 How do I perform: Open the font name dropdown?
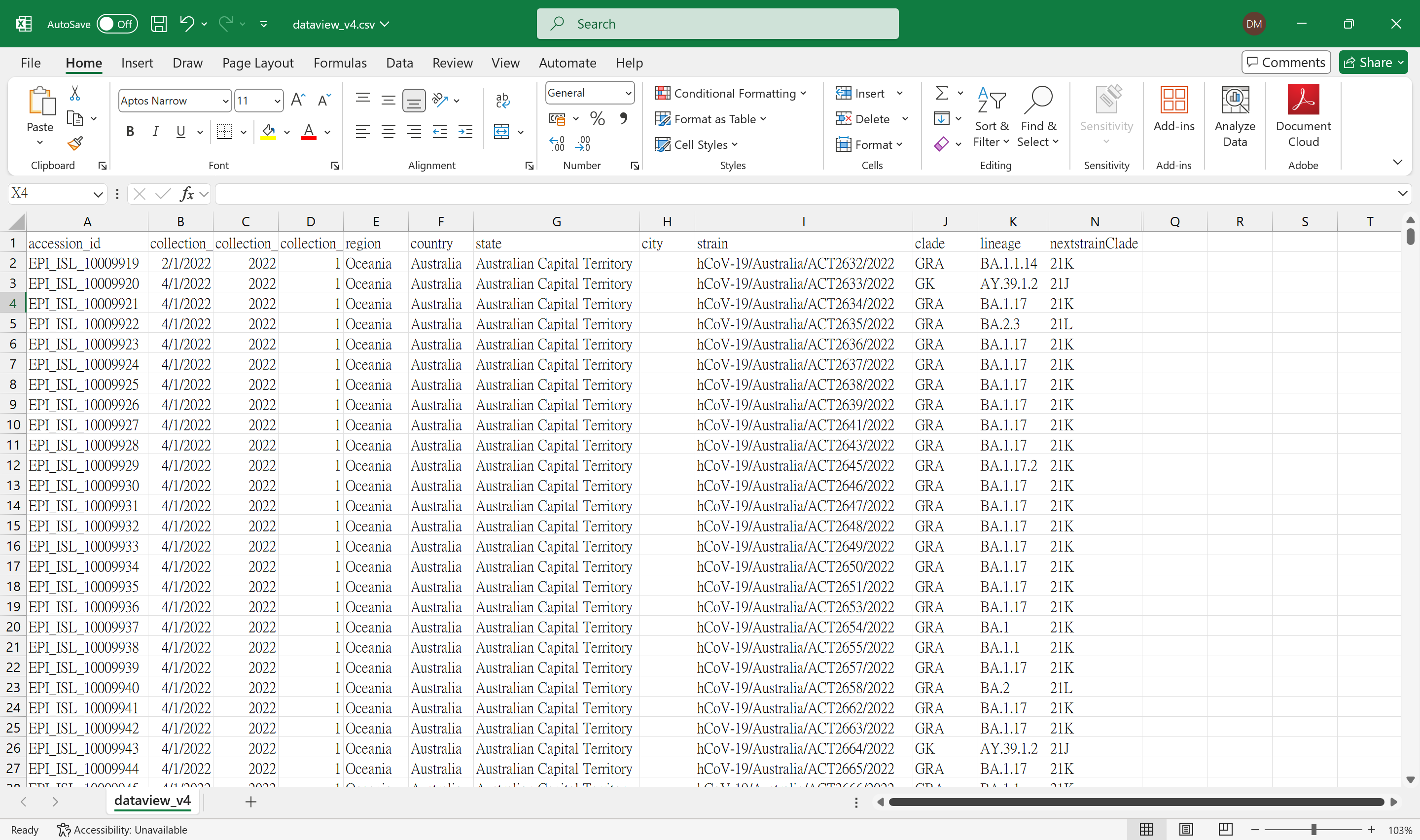pos(225,101)
